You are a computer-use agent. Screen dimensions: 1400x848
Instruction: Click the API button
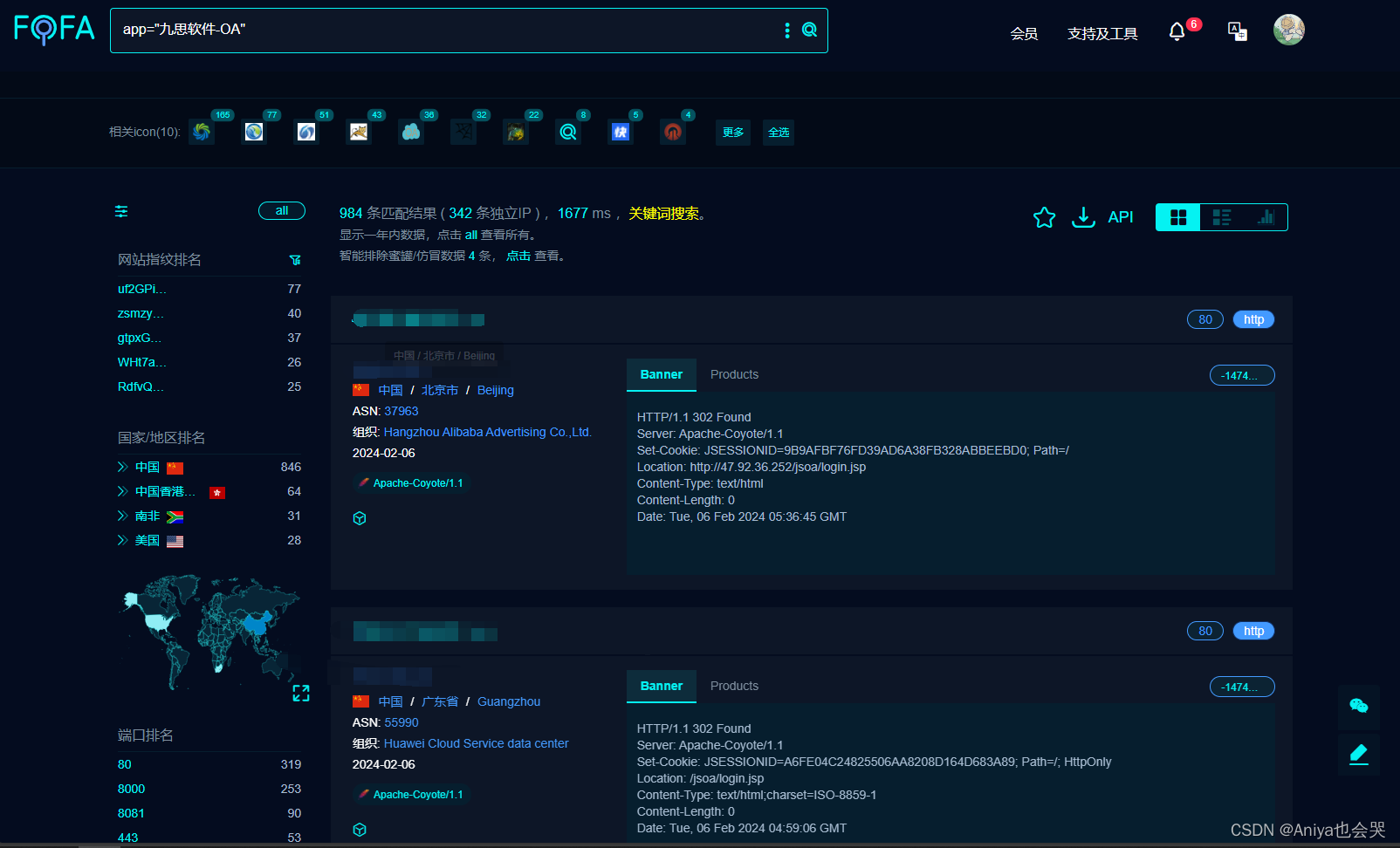coord(1121,216)
